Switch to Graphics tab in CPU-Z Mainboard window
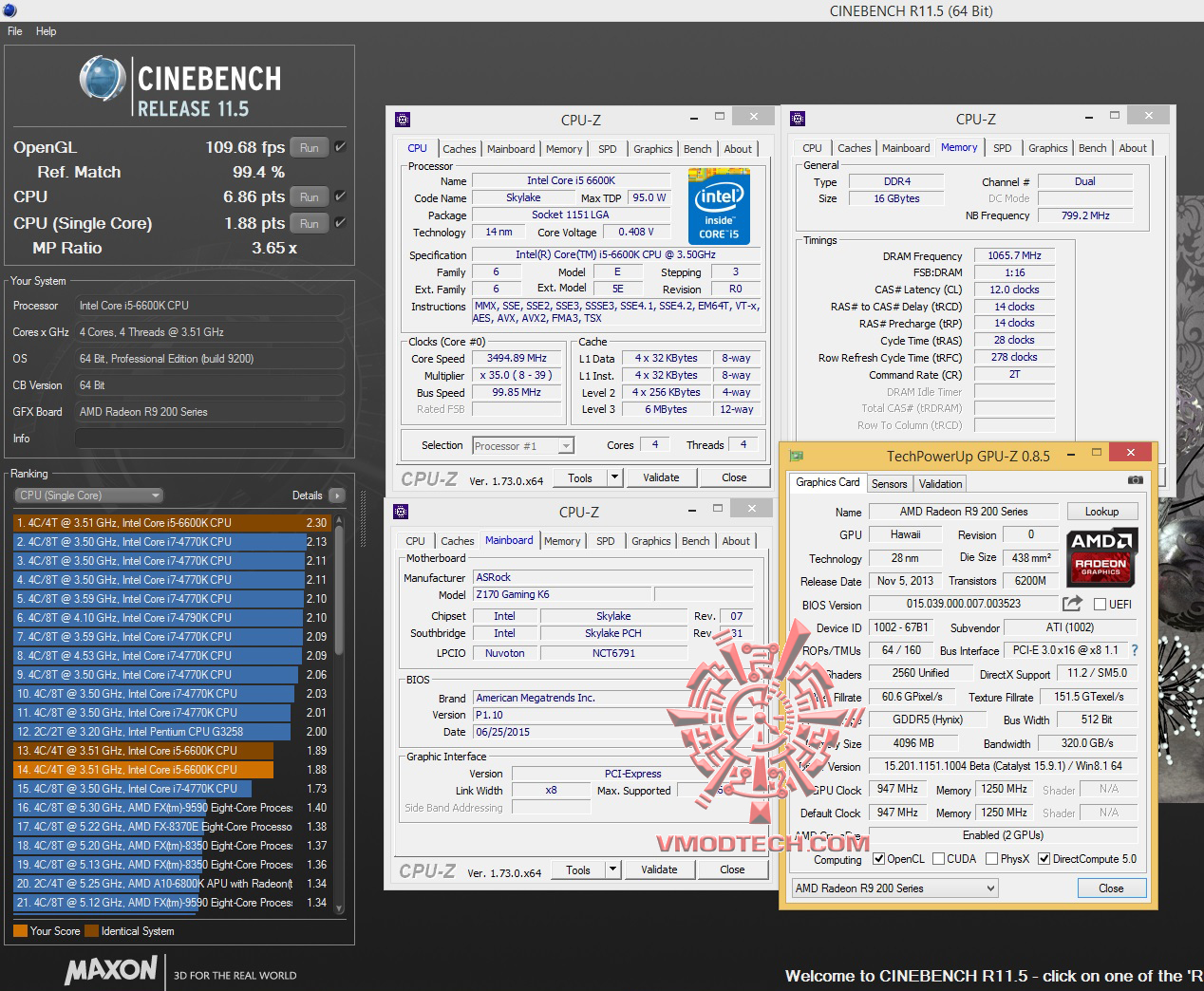 (651, 541)
